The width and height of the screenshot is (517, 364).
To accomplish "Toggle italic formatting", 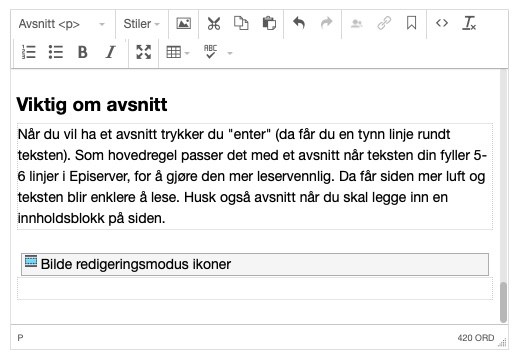I will coord(110,52).
